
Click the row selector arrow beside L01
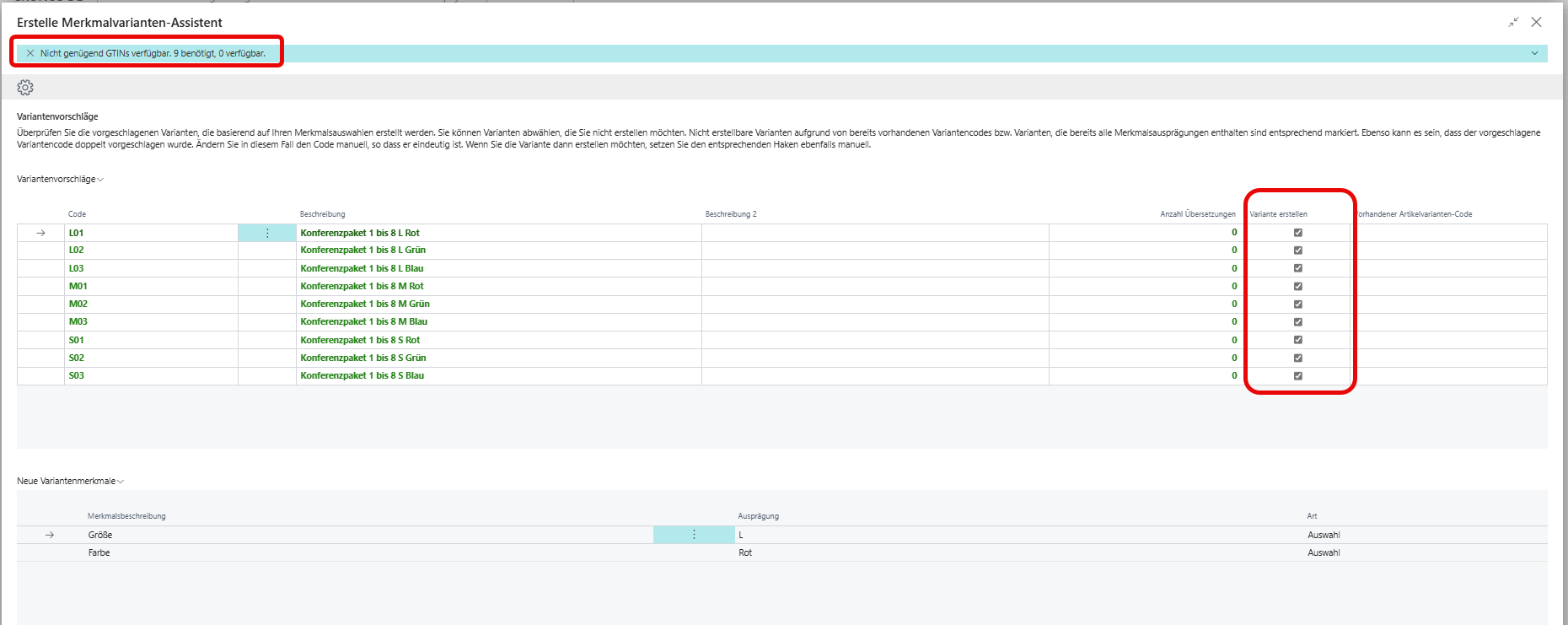(x=40, y=233)
